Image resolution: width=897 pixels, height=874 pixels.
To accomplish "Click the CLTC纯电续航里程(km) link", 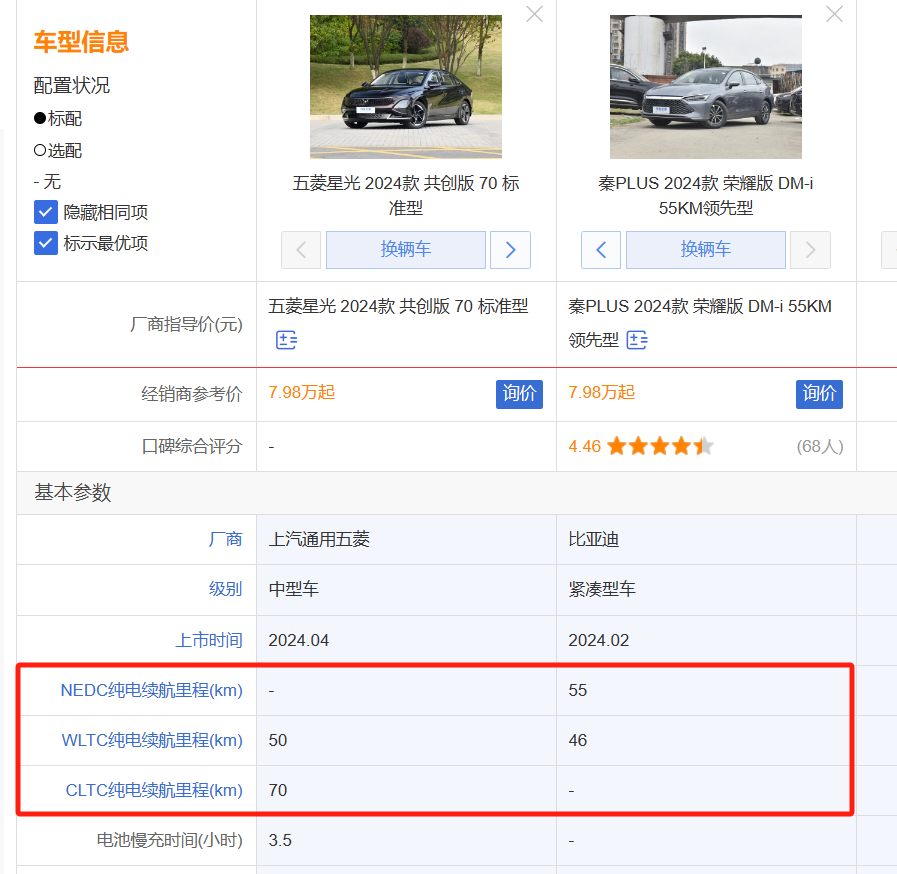I will 154,790.
